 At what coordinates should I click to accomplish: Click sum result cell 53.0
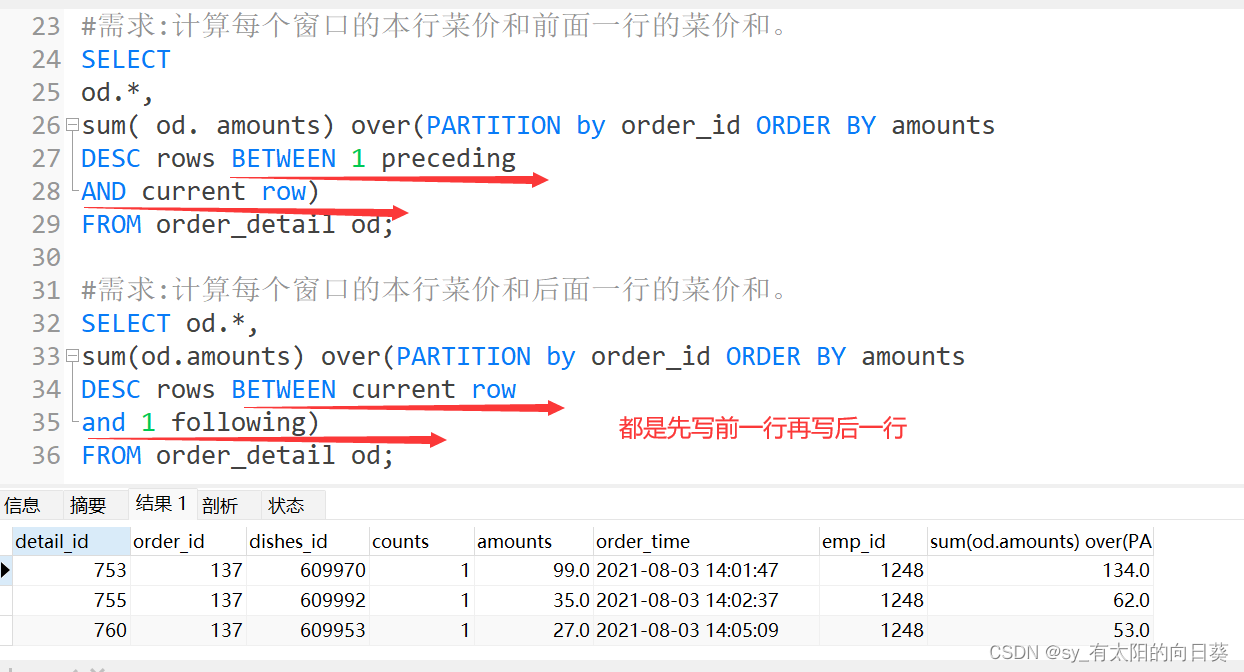pyautogui.click(x=1041, y=630)
